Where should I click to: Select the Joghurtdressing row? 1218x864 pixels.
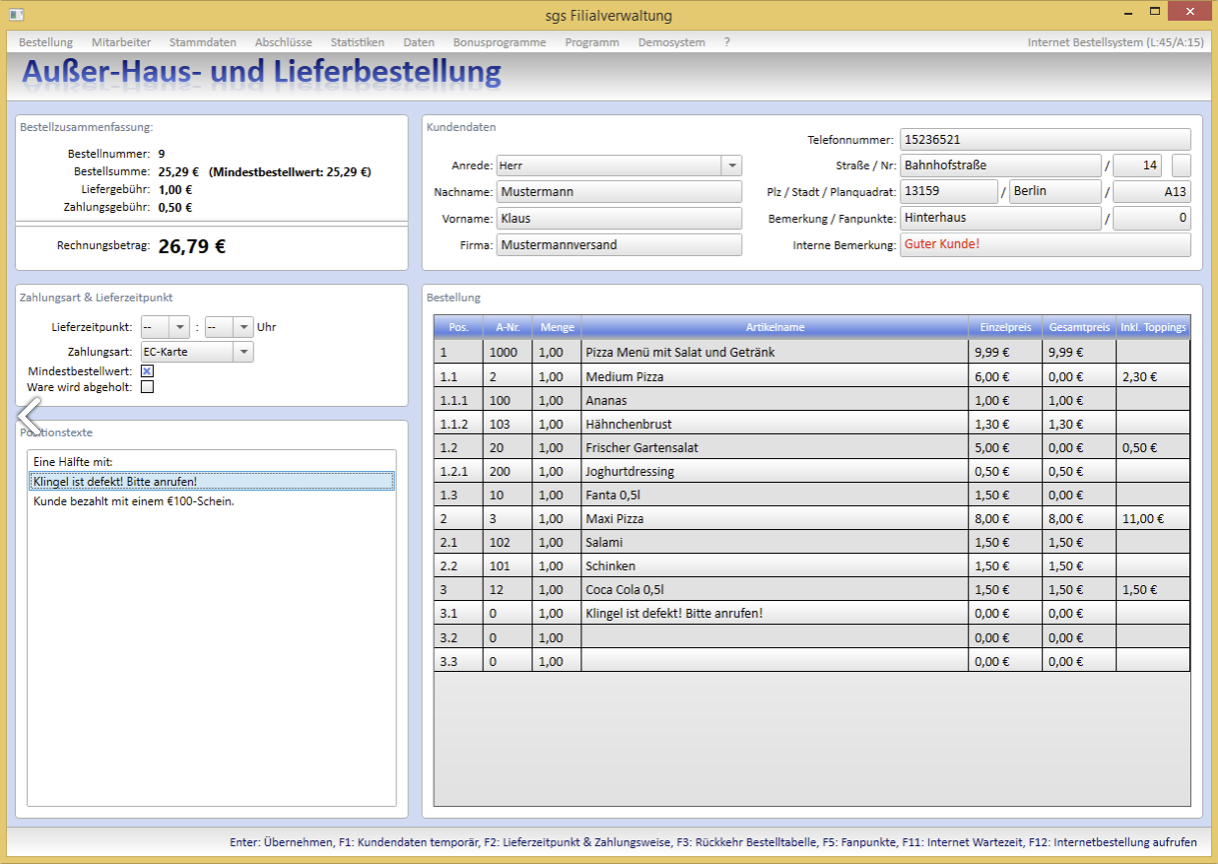click(812, 471)
